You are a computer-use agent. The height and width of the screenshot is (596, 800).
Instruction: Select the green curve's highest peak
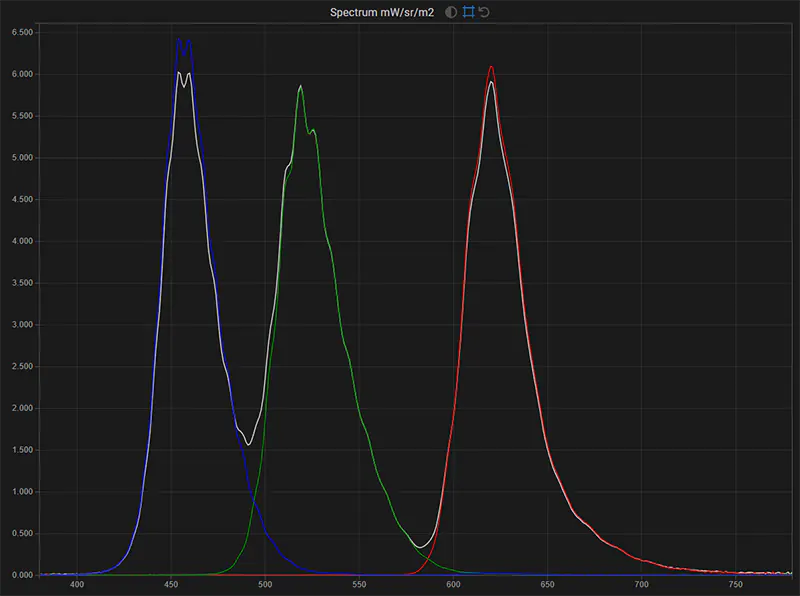[300, 87]
